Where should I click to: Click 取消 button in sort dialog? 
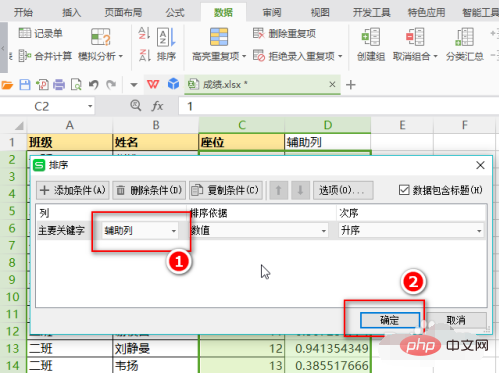[456, 320]
